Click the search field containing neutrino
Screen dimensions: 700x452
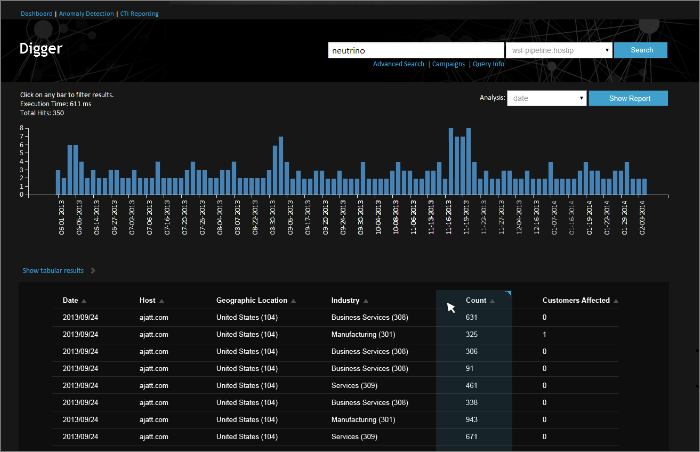coord(415,50)
